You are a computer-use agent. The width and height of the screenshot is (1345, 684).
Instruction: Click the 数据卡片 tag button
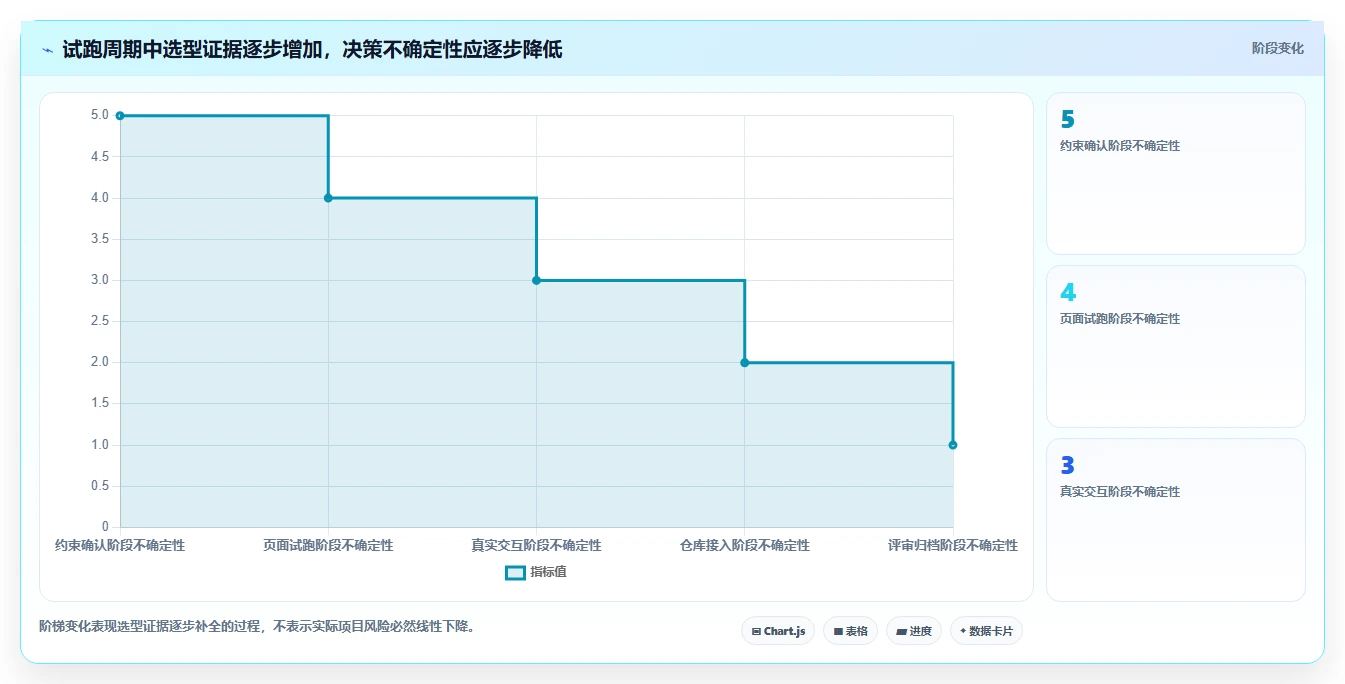pos(986,631)
